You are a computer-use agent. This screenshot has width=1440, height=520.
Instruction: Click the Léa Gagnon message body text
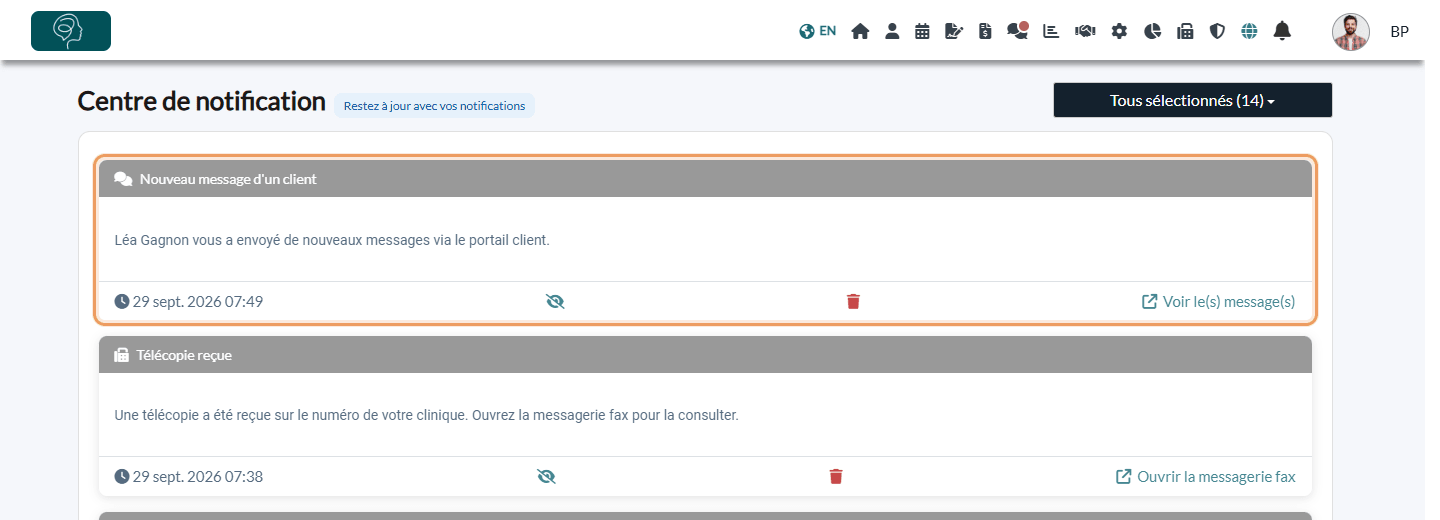[333, 240]
